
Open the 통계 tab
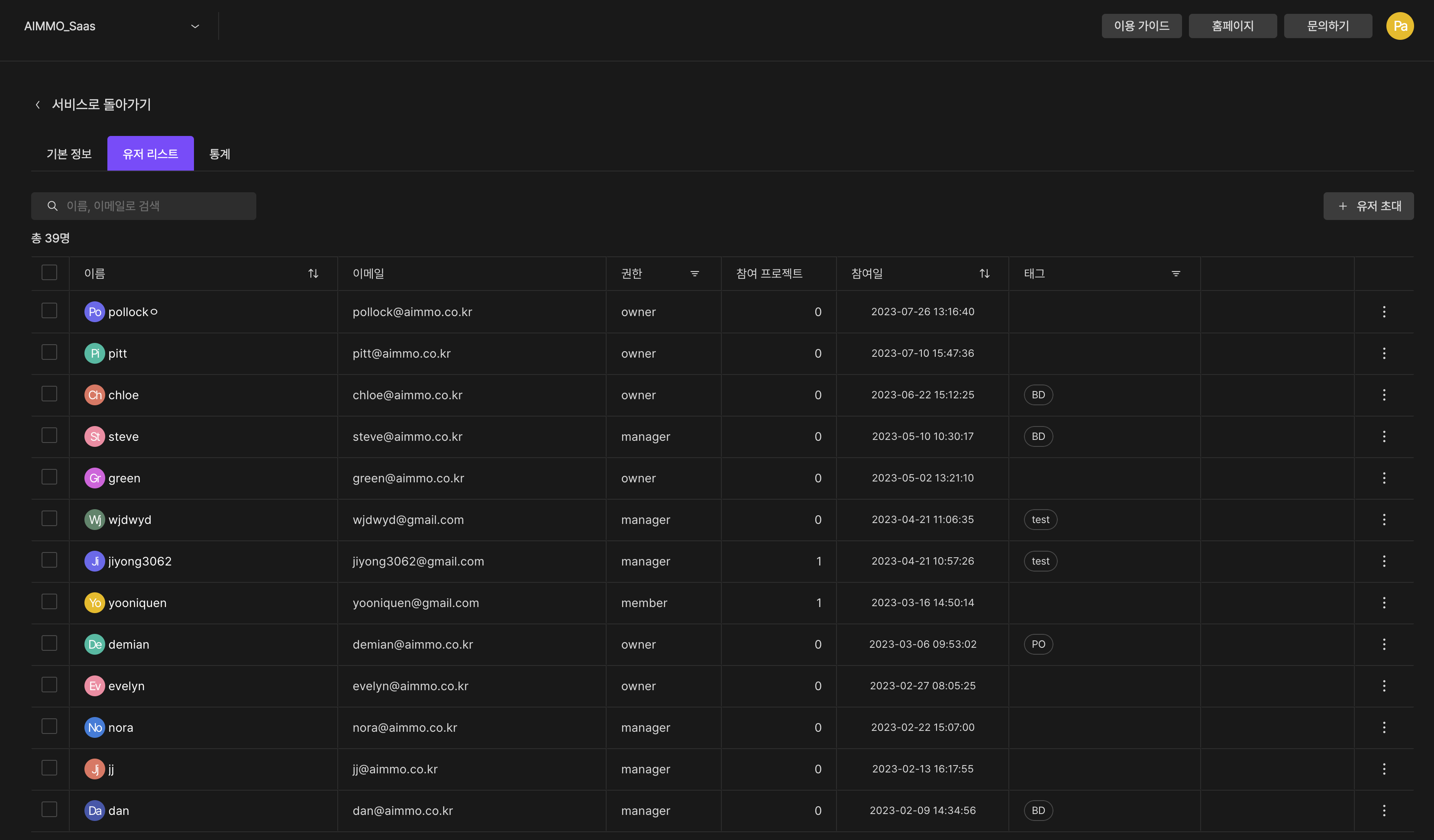click(x=220, y=154)
